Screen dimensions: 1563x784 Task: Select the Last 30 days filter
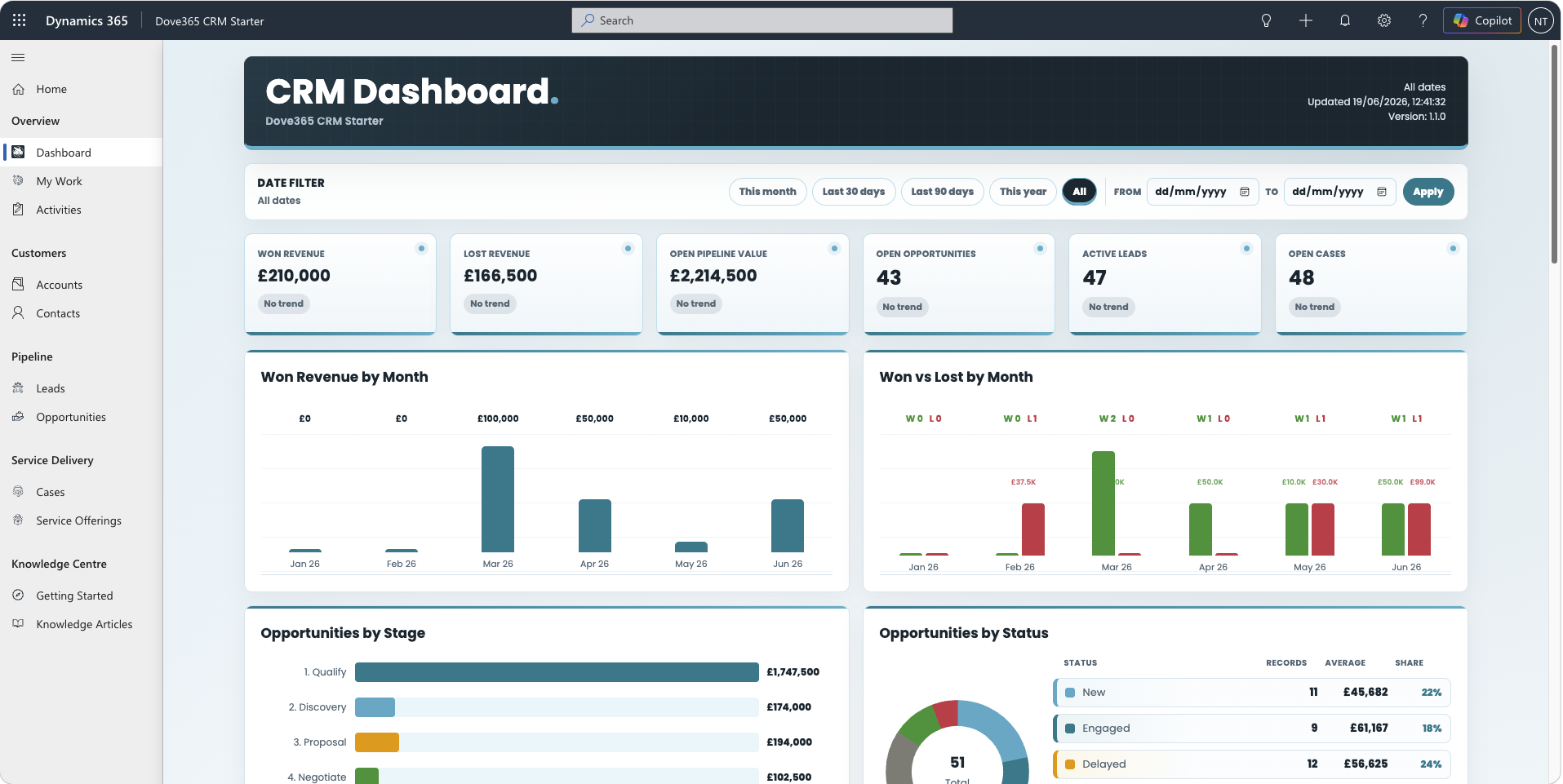tap(854, 192)
